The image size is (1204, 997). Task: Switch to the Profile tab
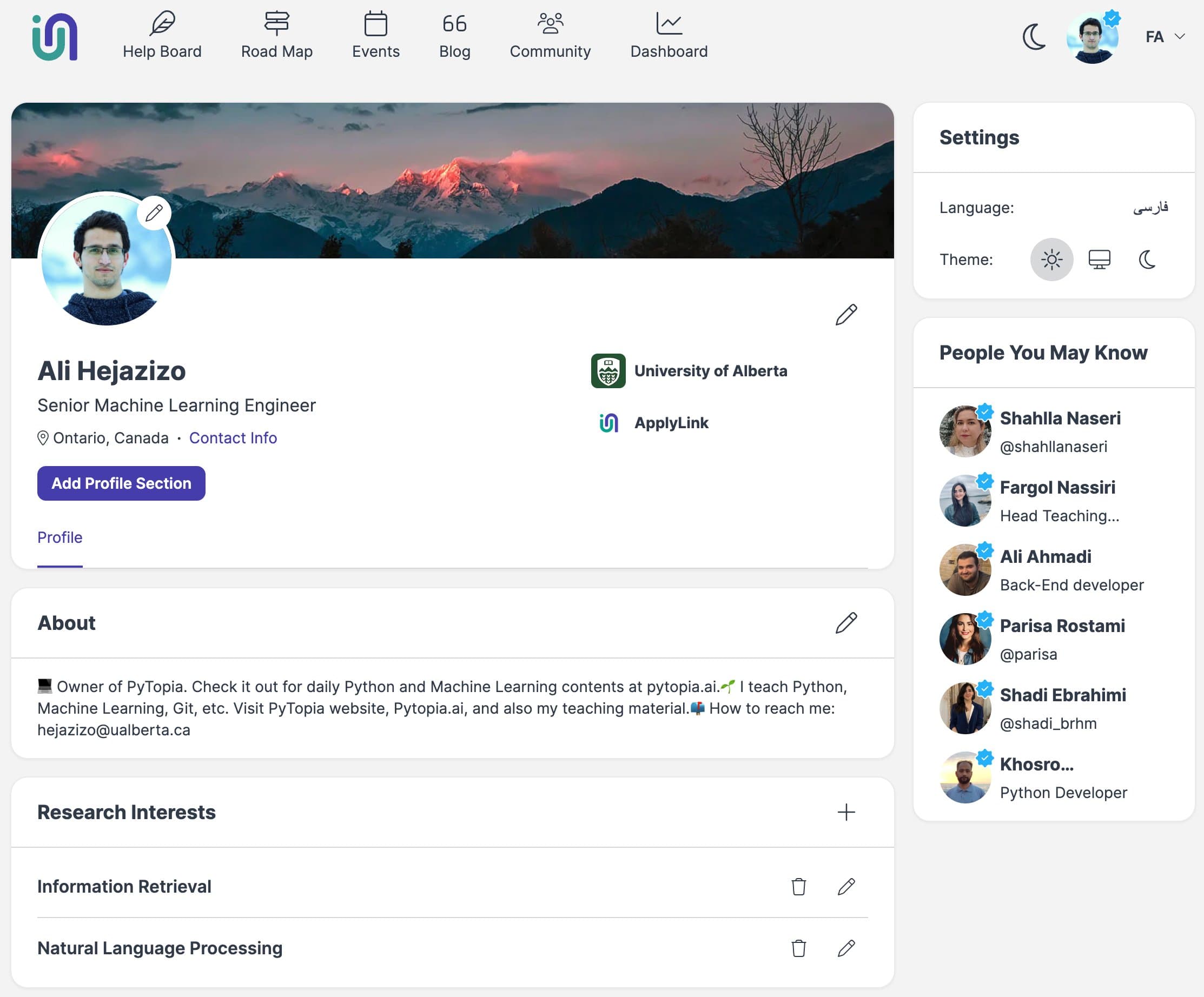(59, 537)
